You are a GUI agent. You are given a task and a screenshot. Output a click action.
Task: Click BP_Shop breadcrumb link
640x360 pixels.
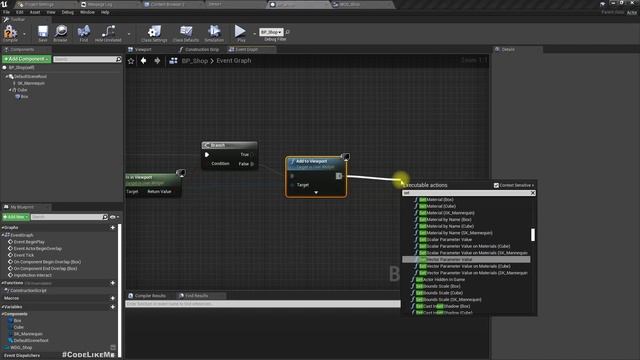[195, 61]
